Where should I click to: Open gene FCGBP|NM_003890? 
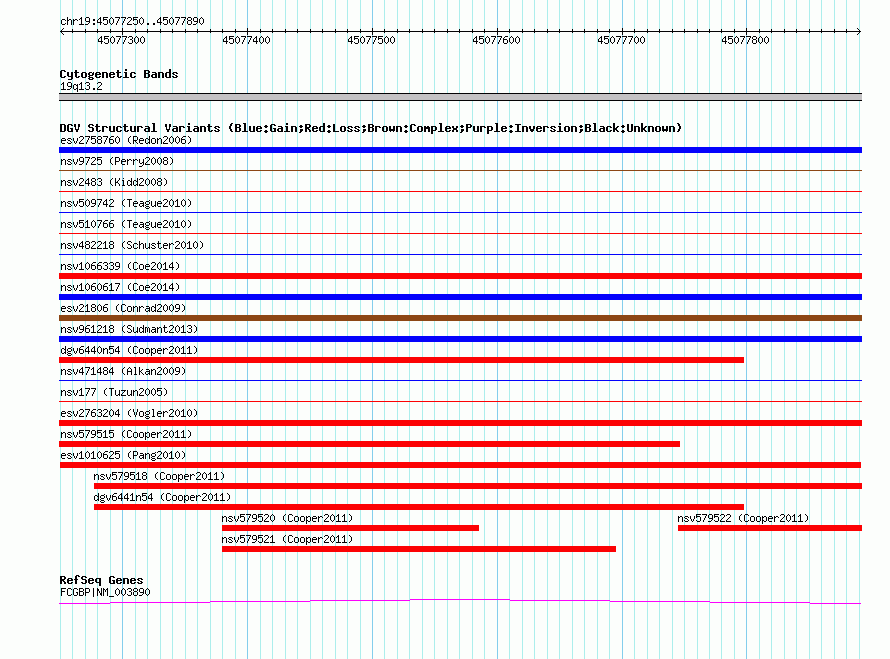[105, 593]
